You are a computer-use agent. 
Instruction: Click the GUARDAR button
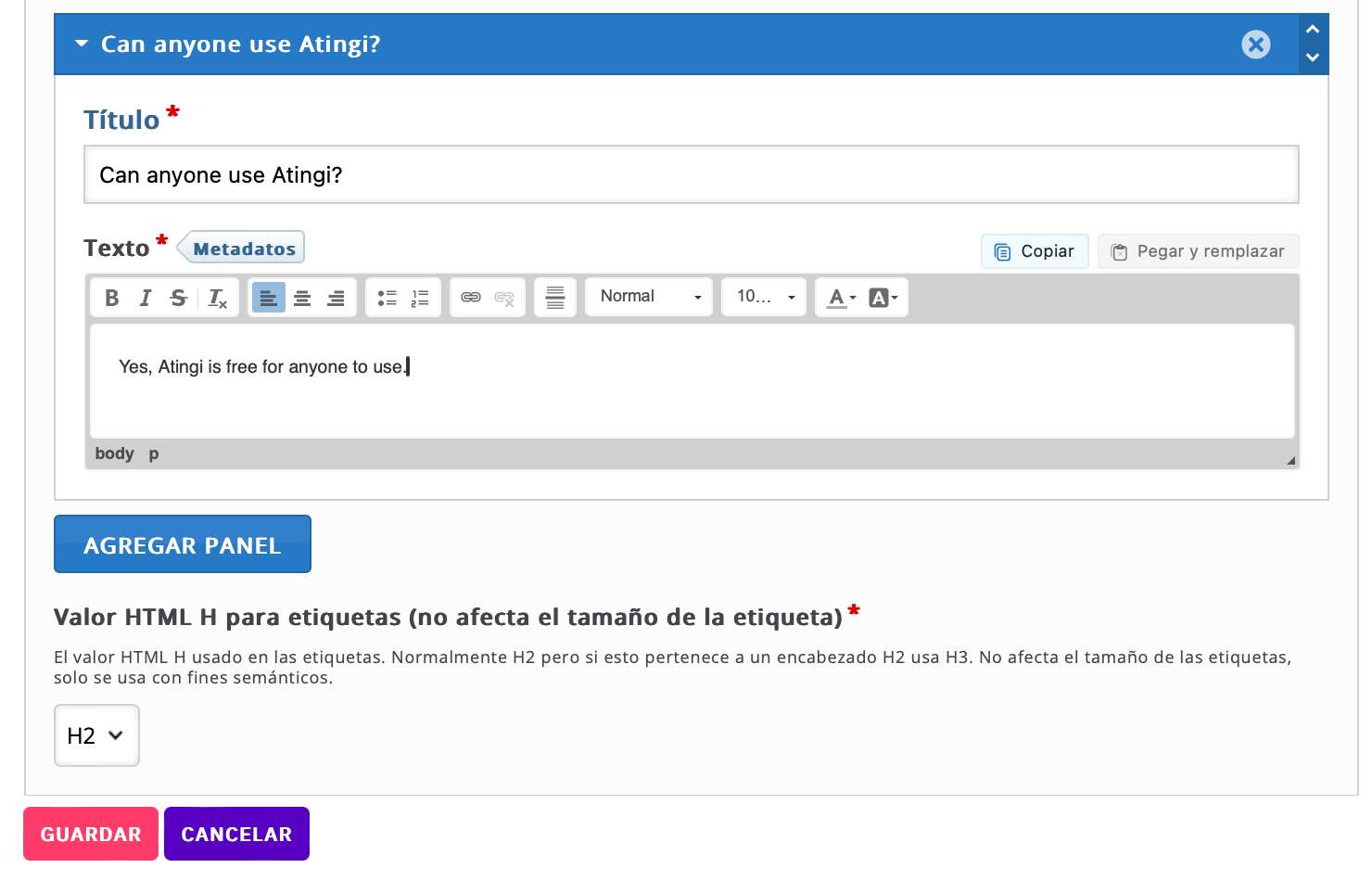91,834
